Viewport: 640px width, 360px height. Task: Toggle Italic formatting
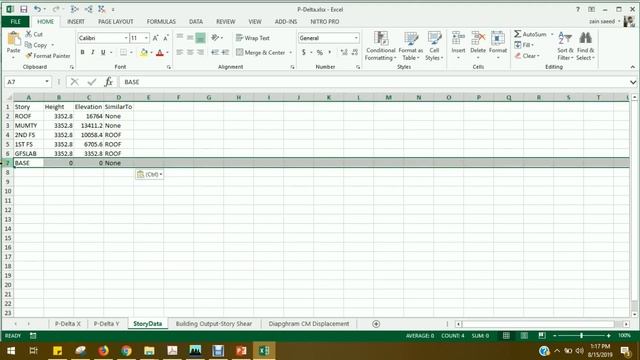click(93, 52)
